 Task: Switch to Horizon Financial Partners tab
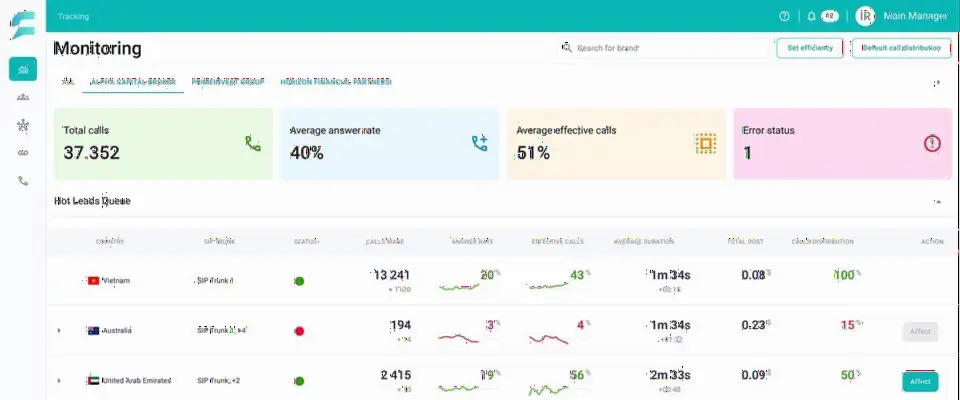point(336,81)
